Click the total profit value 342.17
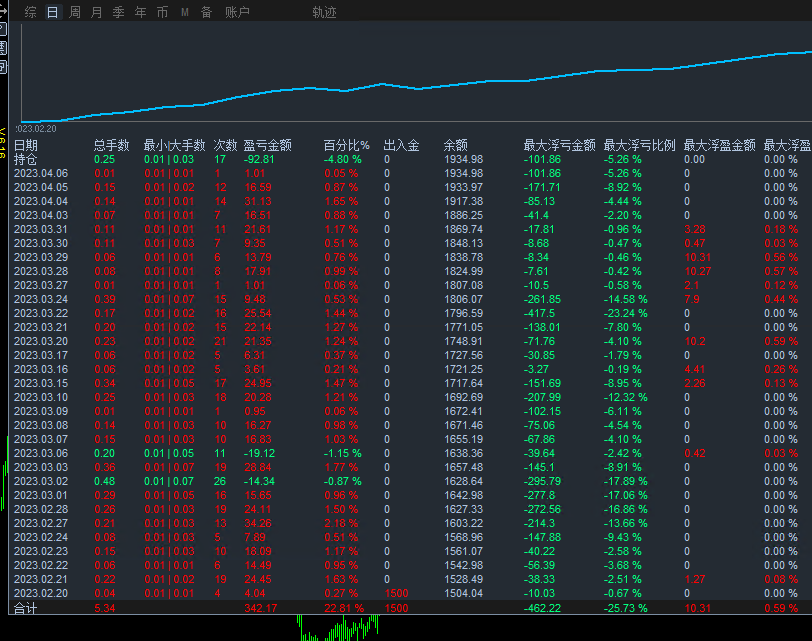Image resolution: width=812 pixels, height=641 pixels. click(260, 608)
